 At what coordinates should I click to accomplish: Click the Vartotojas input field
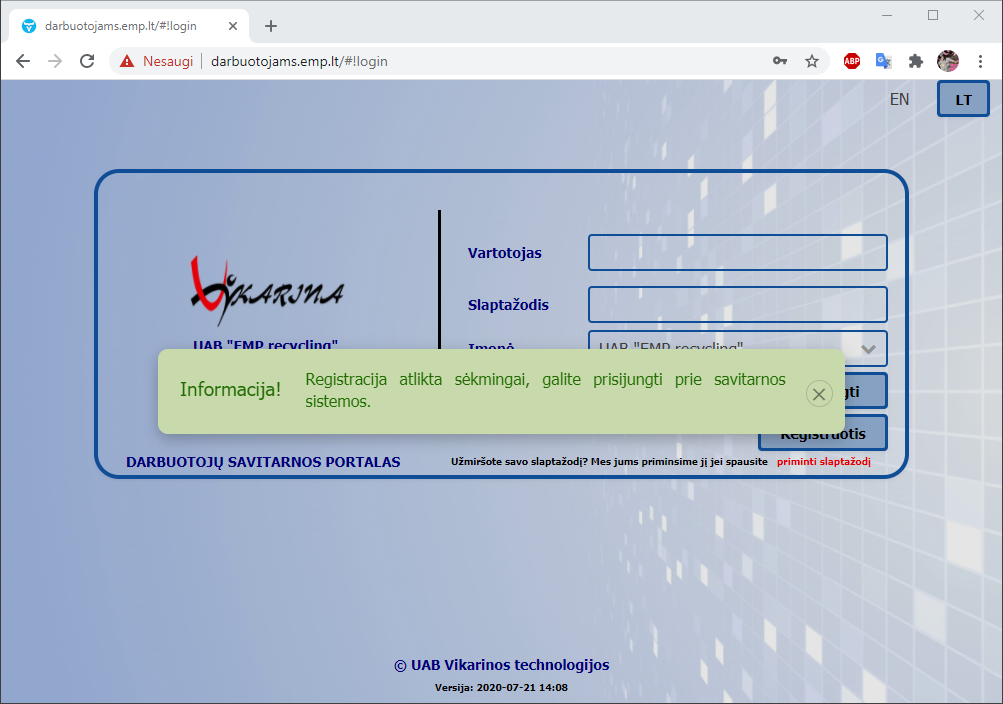(738, 253)
